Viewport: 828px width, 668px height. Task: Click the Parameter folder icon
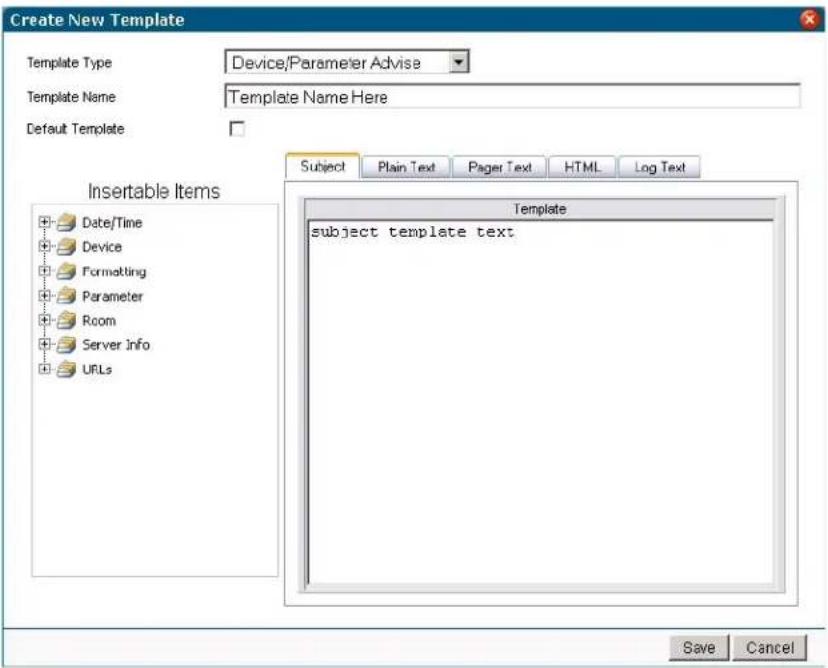(67, 296)
